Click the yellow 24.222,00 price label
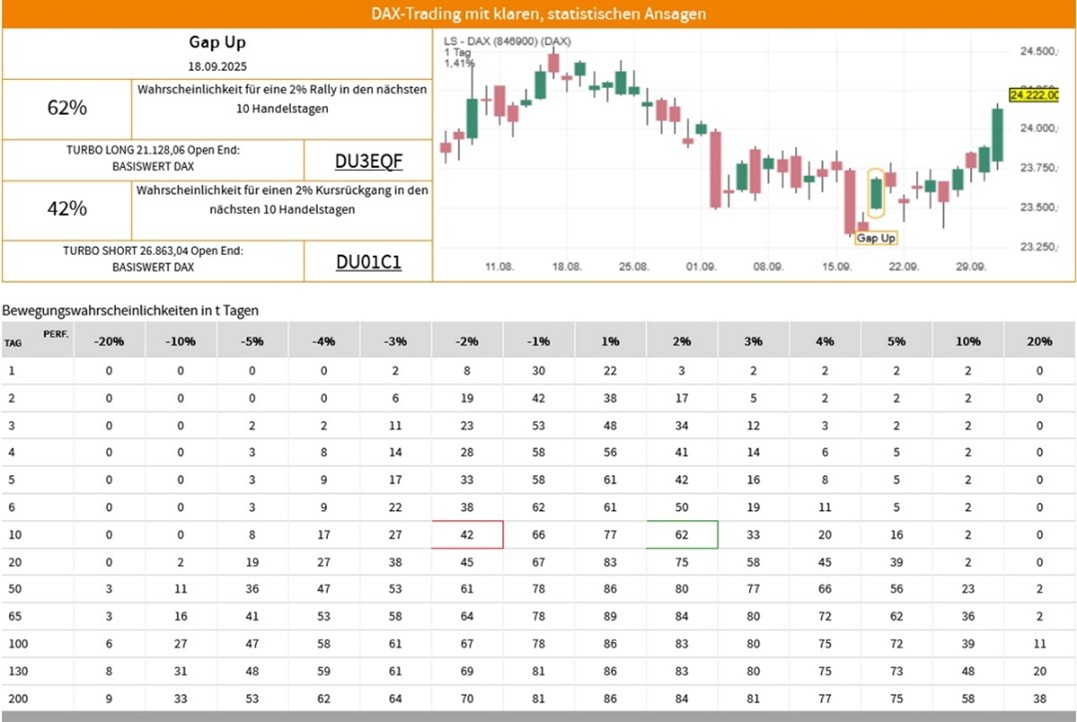The height and width of the screenshot is (722, 1077). point(1034,94)
